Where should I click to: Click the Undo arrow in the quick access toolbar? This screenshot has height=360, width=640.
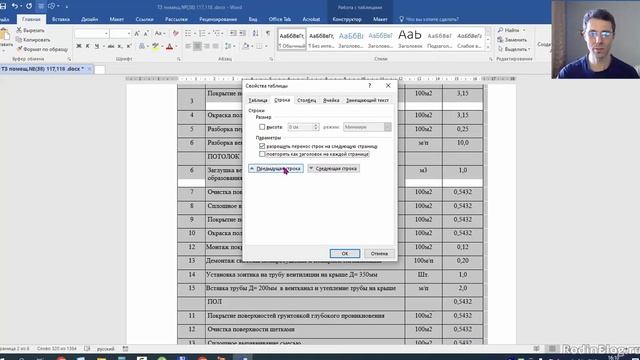(x=15, y=6)
